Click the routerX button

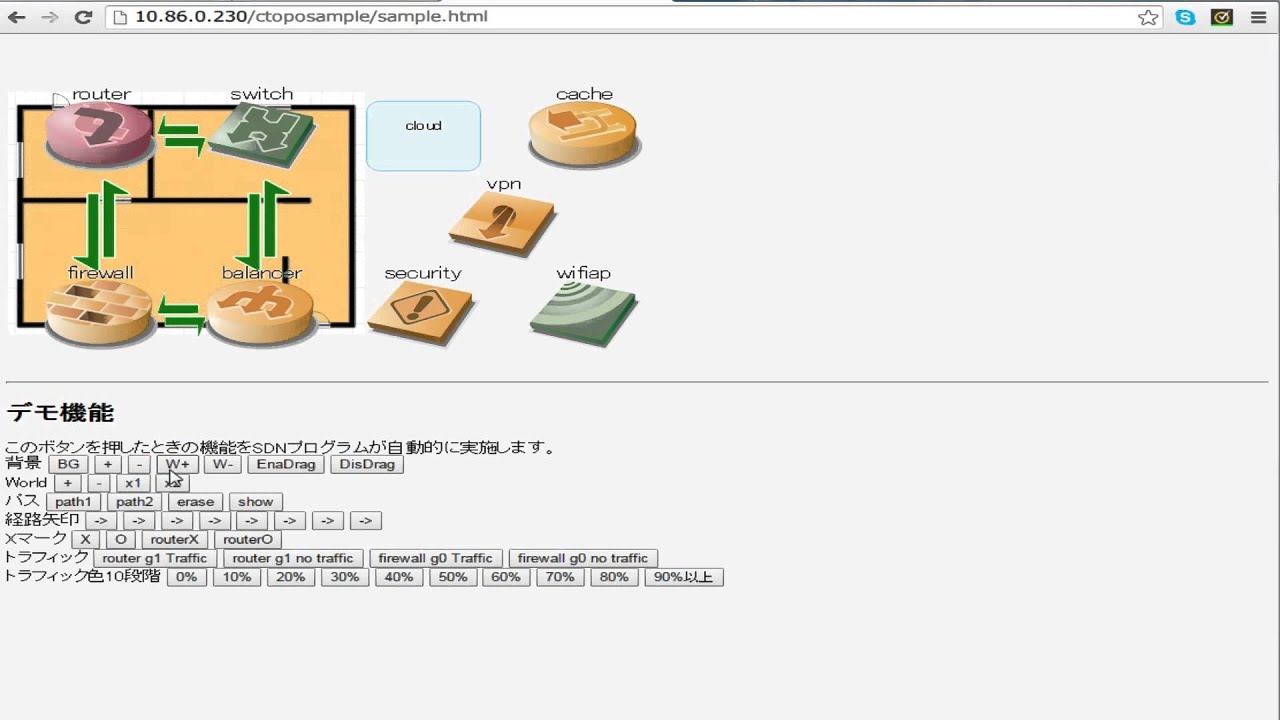[174, 540]
